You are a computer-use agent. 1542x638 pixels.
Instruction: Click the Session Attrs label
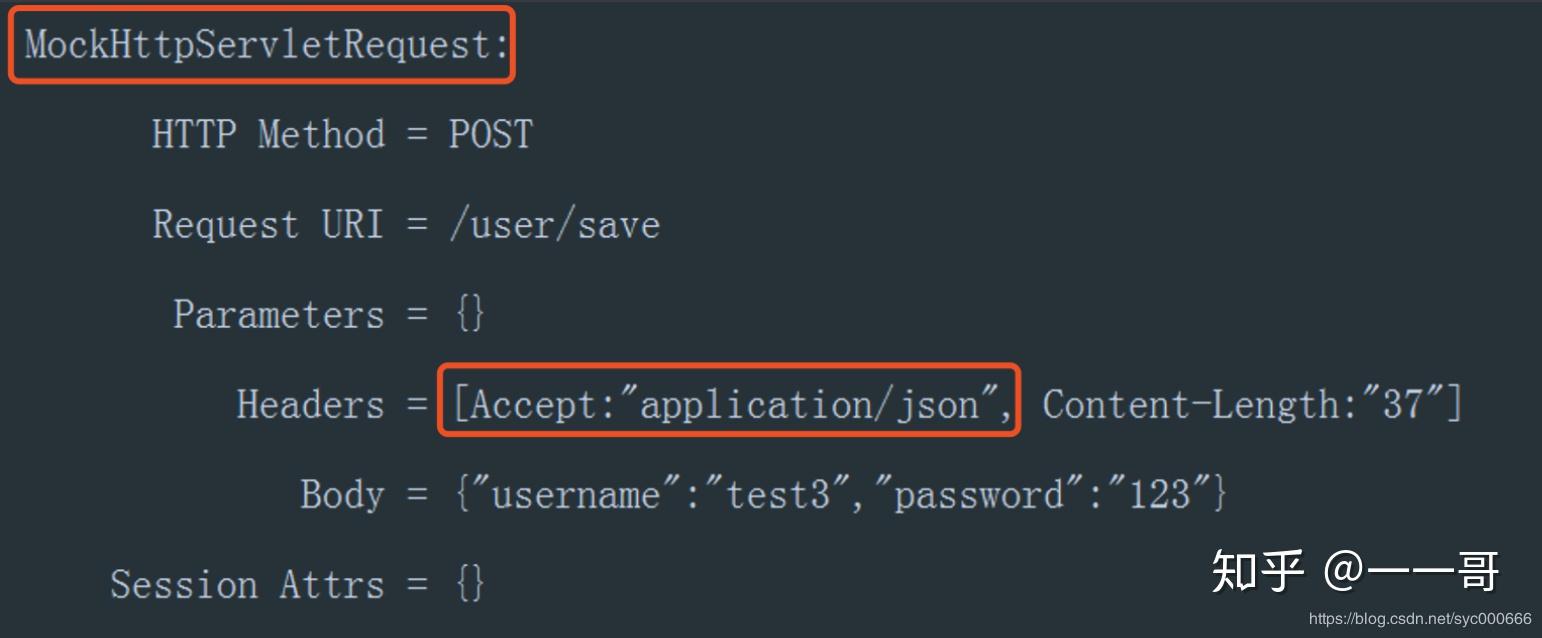coord(247,584)
